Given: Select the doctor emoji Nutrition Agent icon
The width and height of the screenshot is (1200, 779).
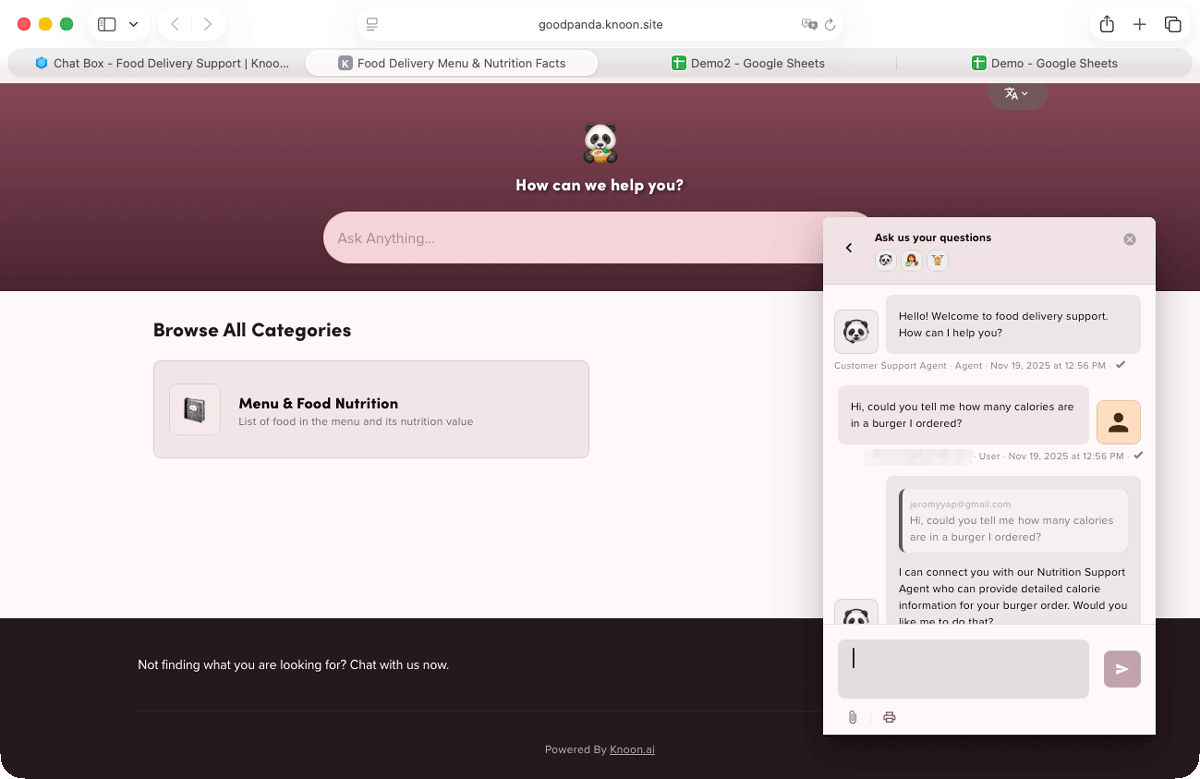Looking at the screenshot, I should tap(911, 260).
